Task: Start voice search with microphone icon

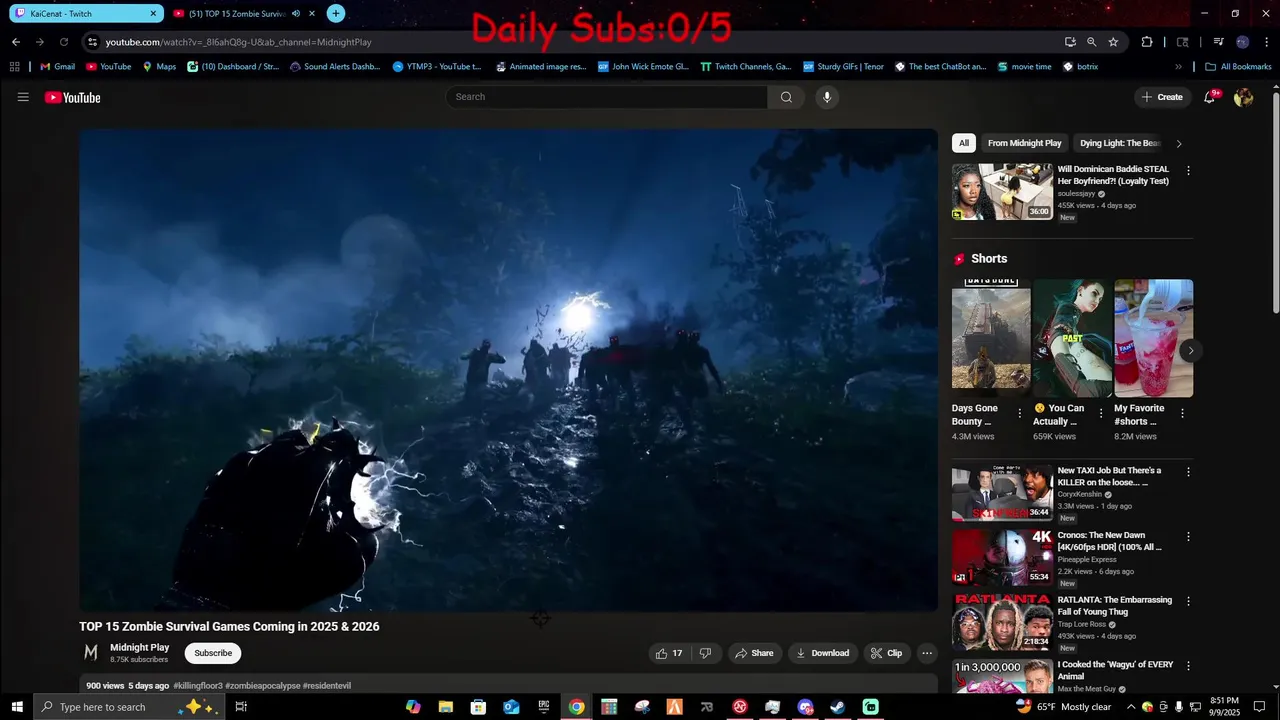Action: pyautogui.click(x=826, y=97)
